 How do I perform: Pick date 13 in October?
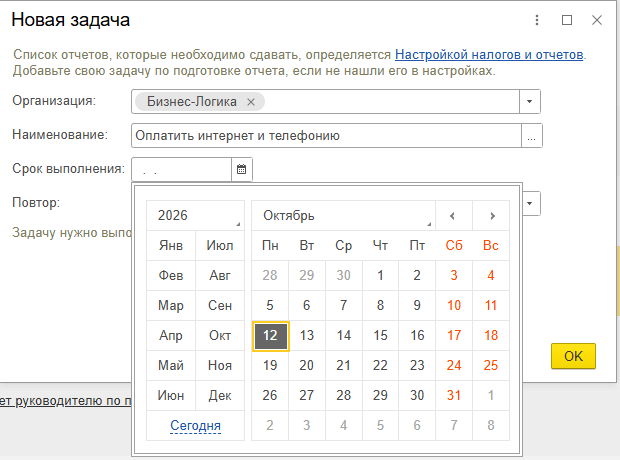[307, 335]
